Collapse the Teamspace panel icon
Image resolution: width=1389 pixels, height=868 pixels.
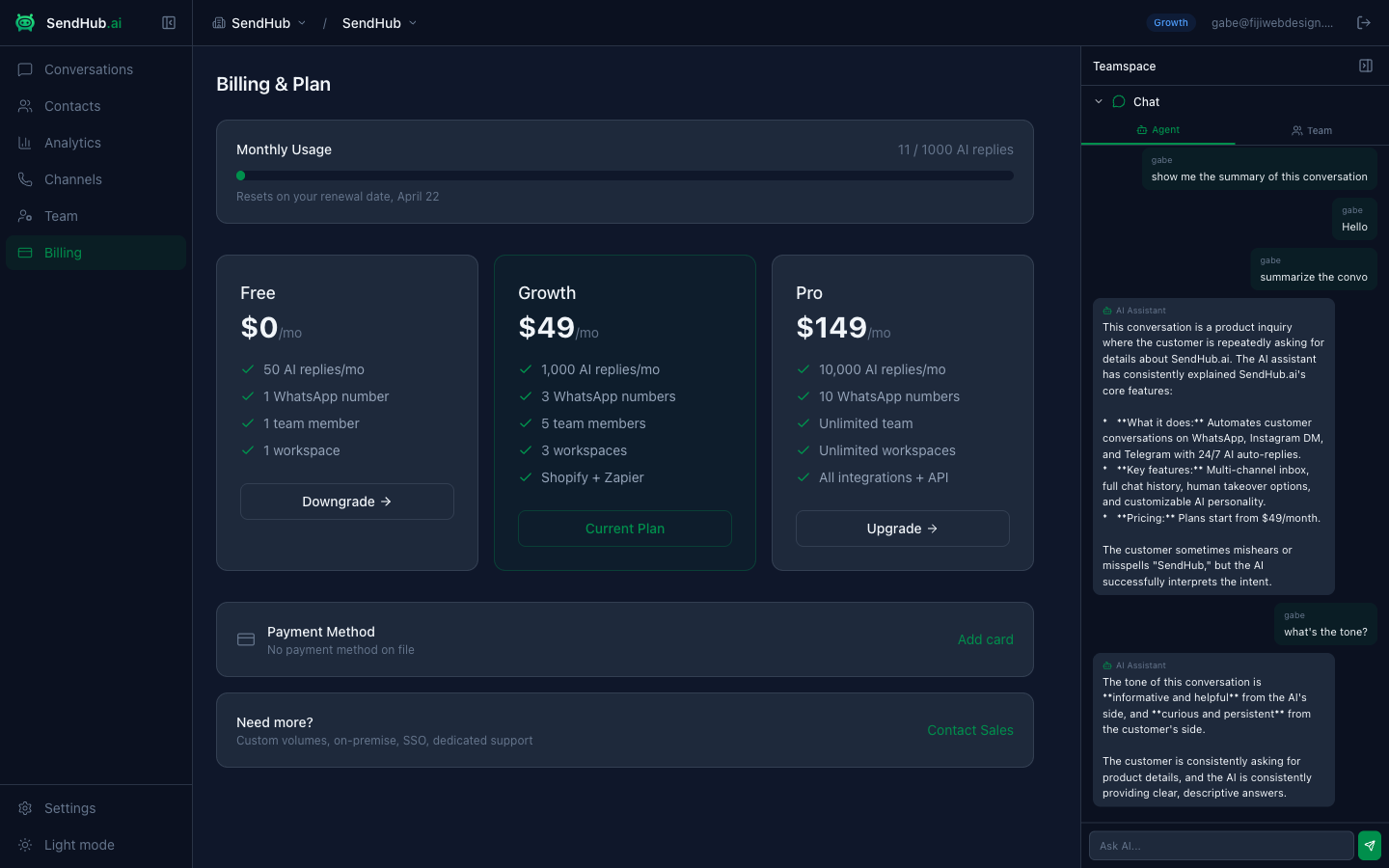click(x=1366, y=66)
